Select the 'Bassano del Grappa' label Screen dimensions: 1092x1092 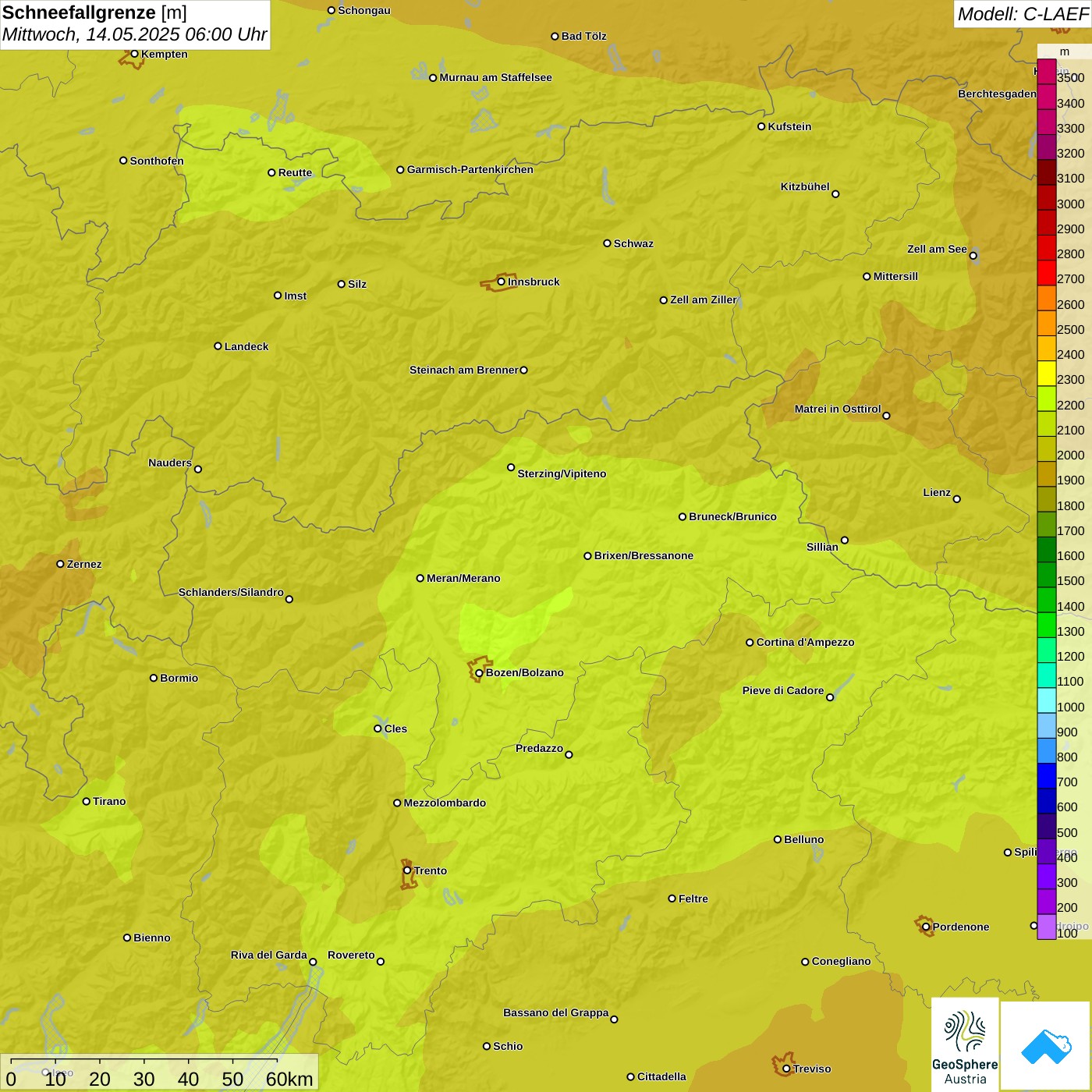(x=556, y=1012)
